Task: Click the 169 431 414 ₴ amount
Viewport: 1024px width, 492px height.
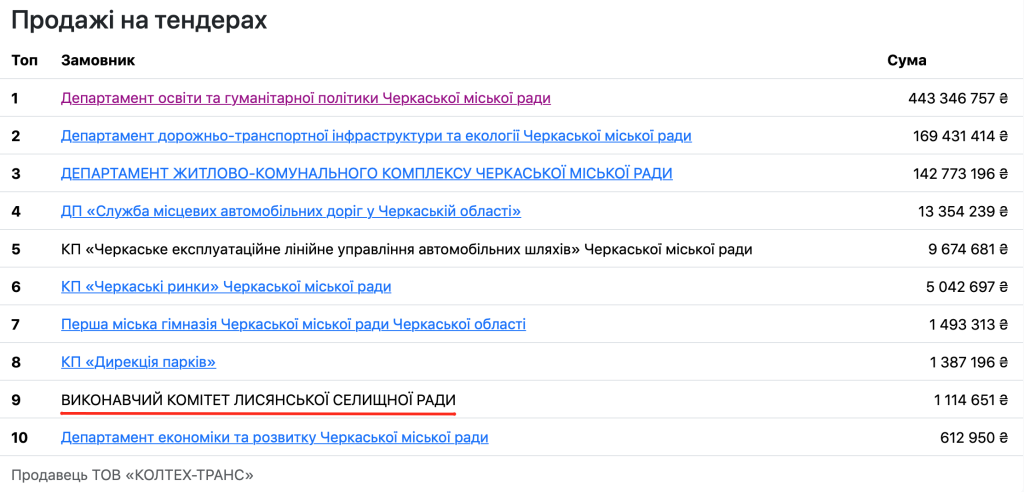Action: (961, 137)
